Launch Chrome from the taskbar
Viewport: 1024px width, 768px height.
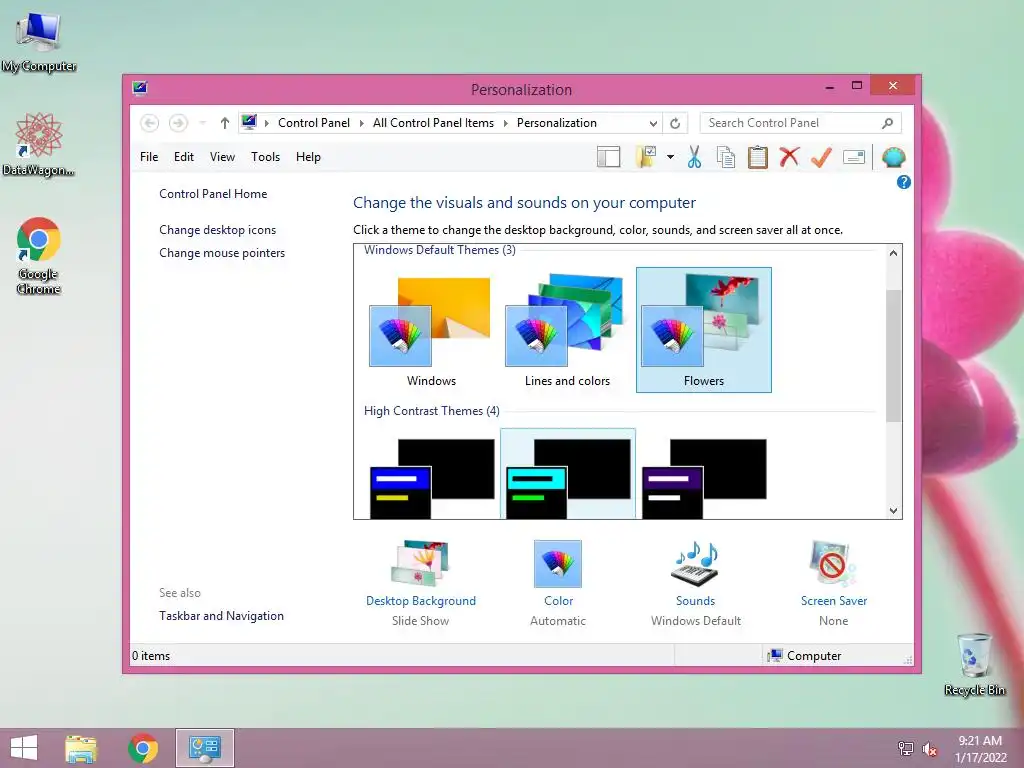pyautogui.click(x=142, y=748)
